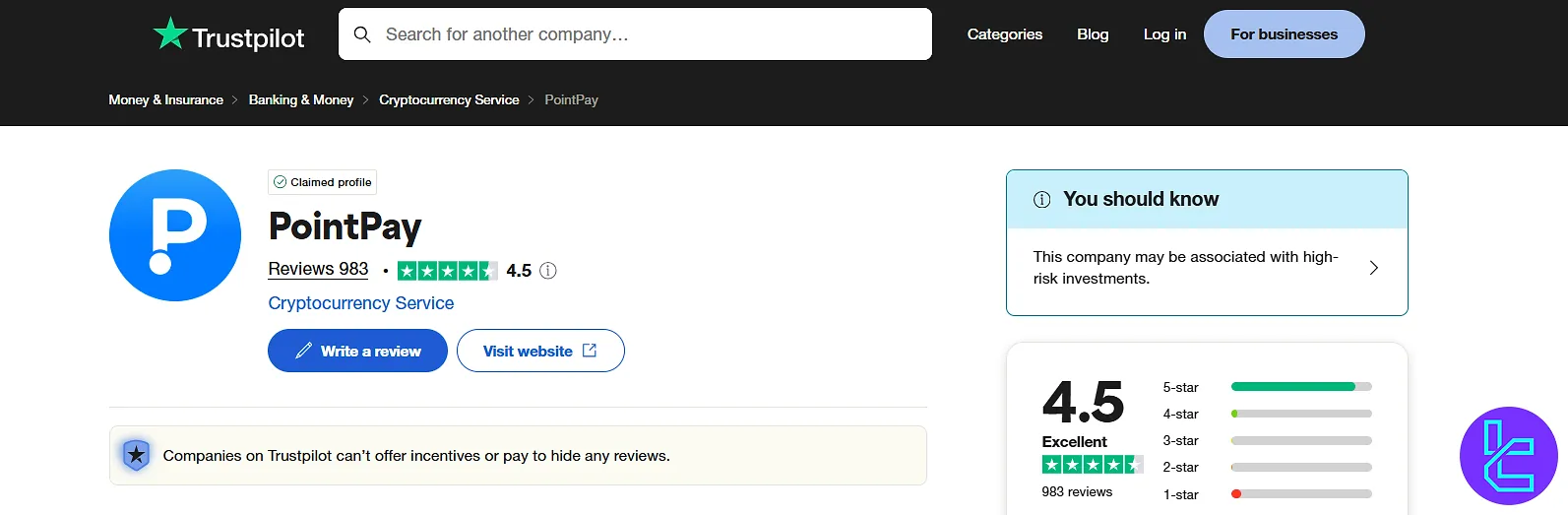Open the Blog page
1568x515 pixels.
pyautogui.click(x=1093, y=34)
